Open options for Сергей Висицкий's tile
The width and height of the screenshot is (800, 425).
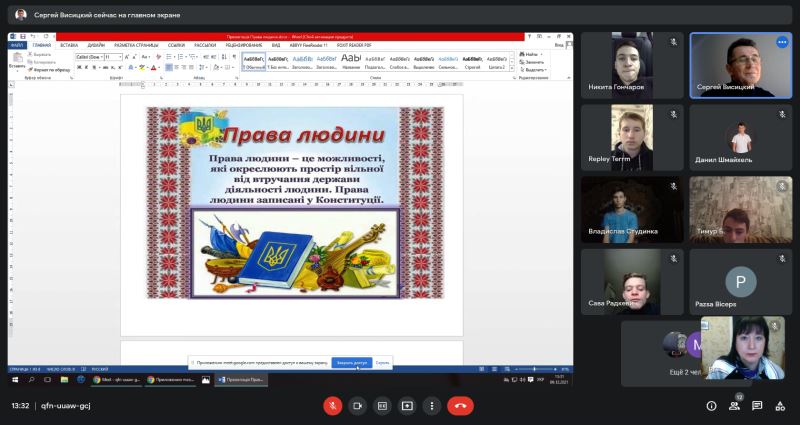(x=782, y=42)
